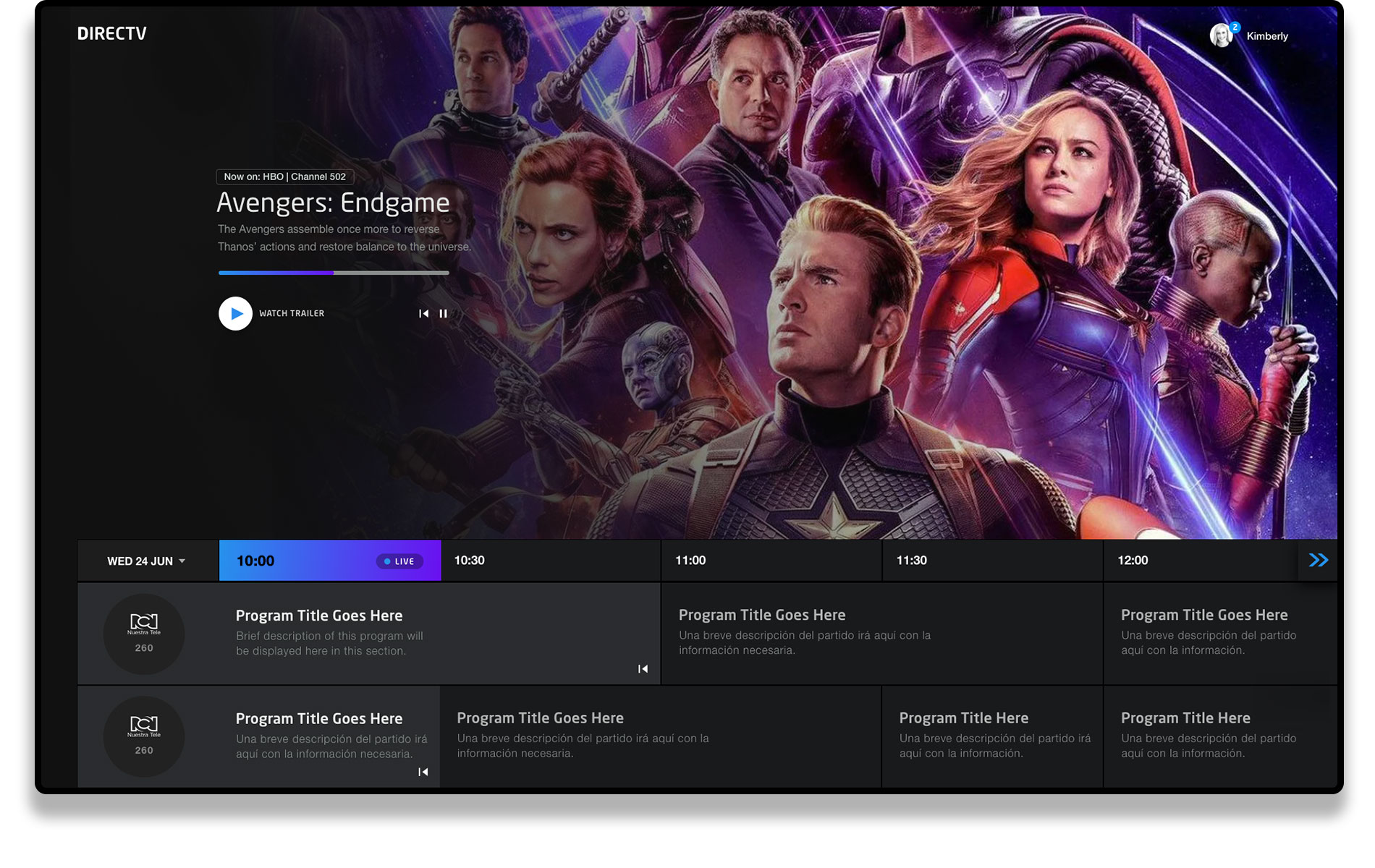Viewport: 1375px width, 868px height.
Task: Restart the second-row live program
Action: click(423, 773)
